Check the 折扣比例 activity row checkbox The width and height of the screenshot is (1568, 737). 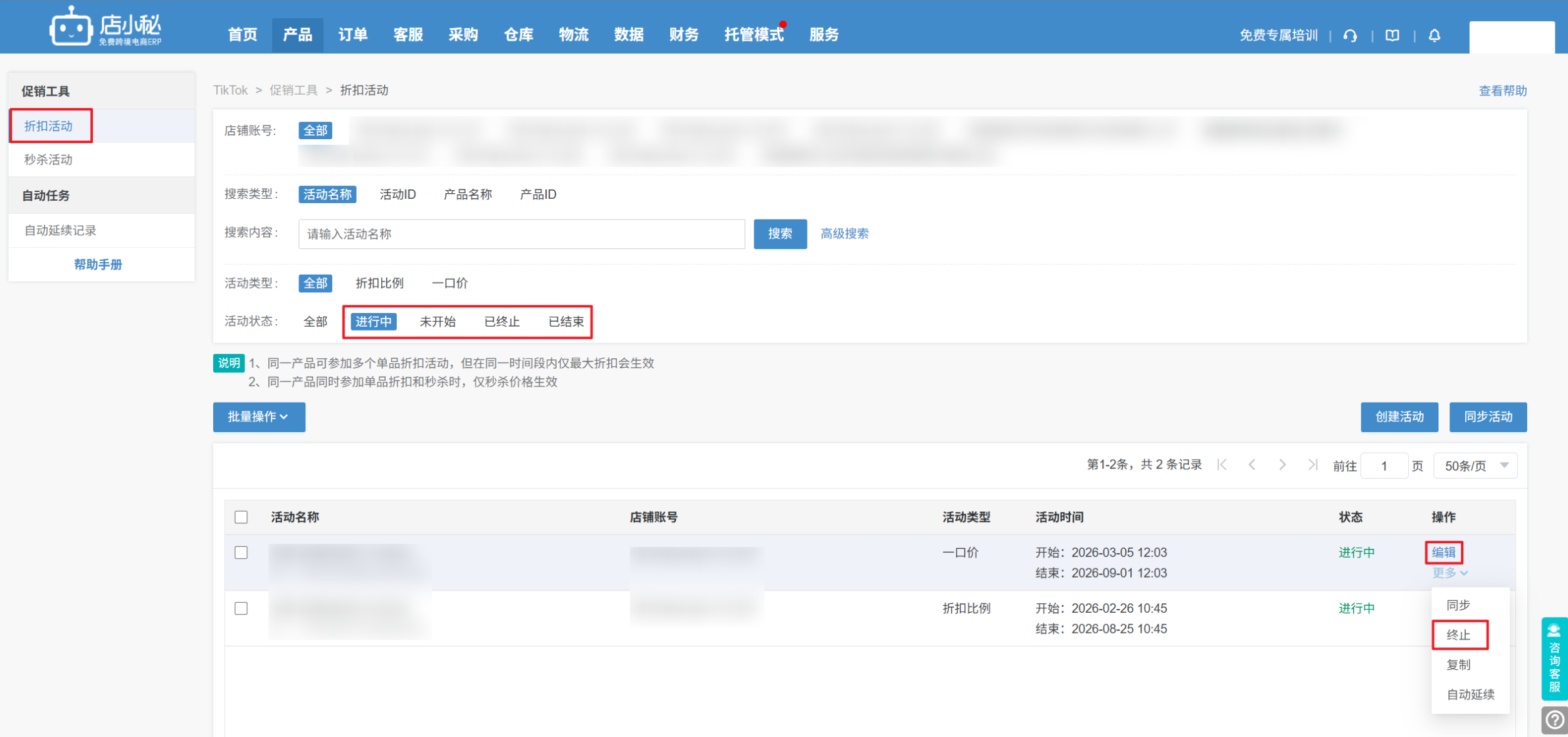pyautogui.click(x=241, y=608)
